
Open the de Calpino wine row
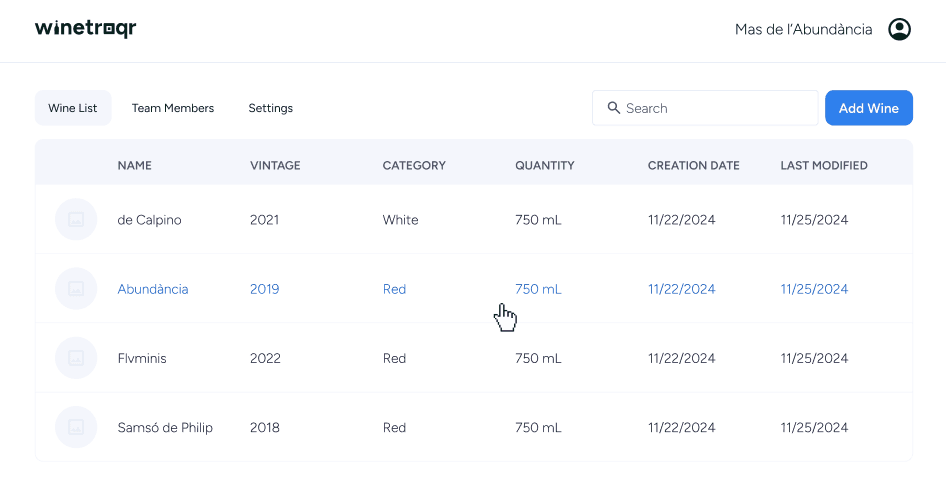pos(149,220)
